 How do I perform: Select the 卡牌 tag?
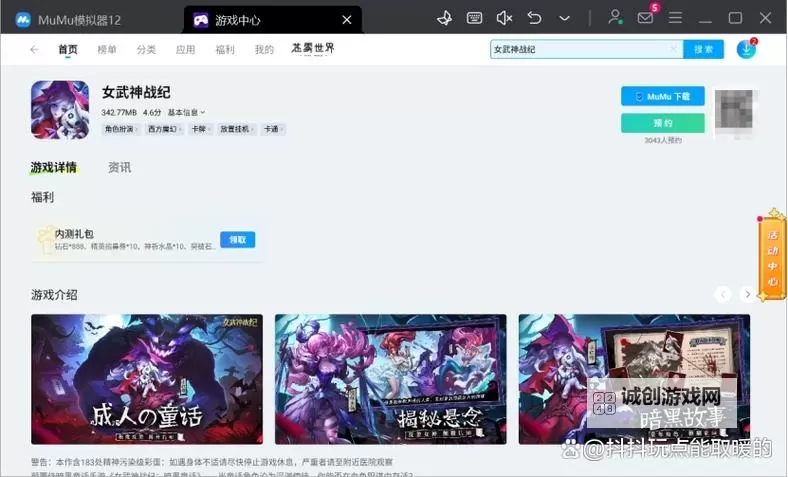(201, 129)
